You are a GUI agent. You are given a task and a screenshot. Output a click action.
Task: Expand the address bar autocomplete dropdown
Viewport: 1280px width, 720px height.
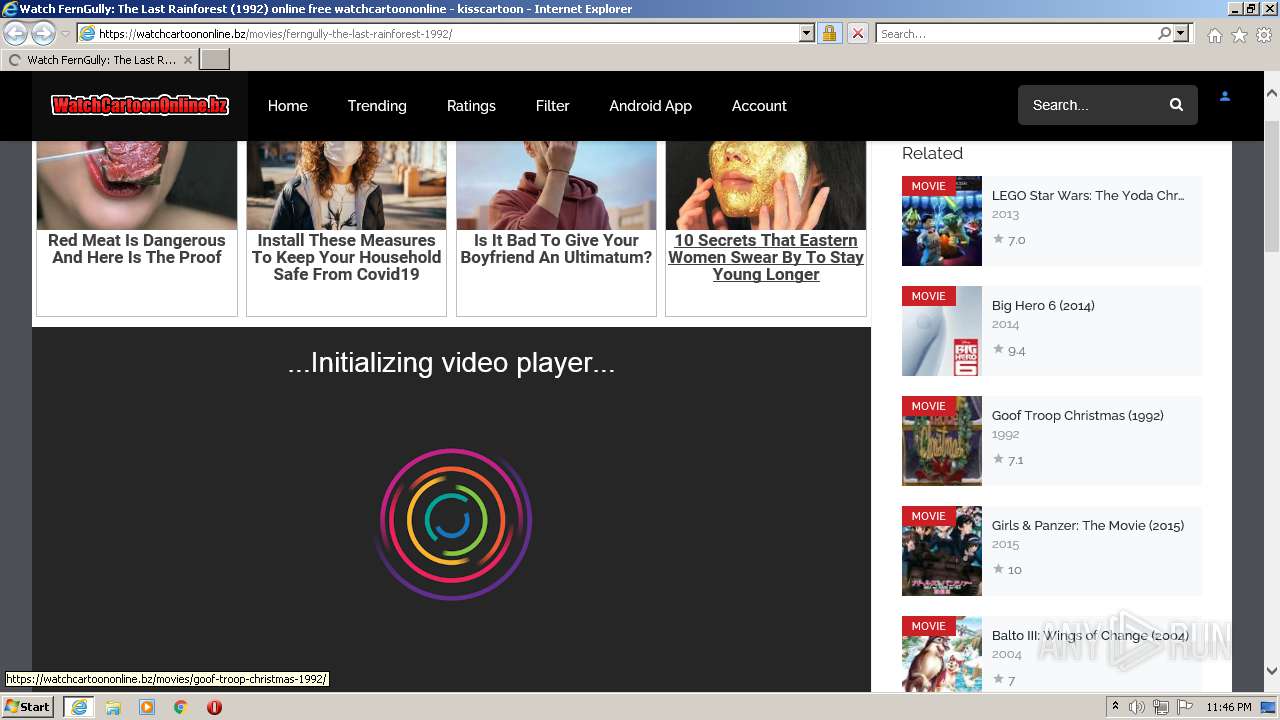click(x=807, y=33)
